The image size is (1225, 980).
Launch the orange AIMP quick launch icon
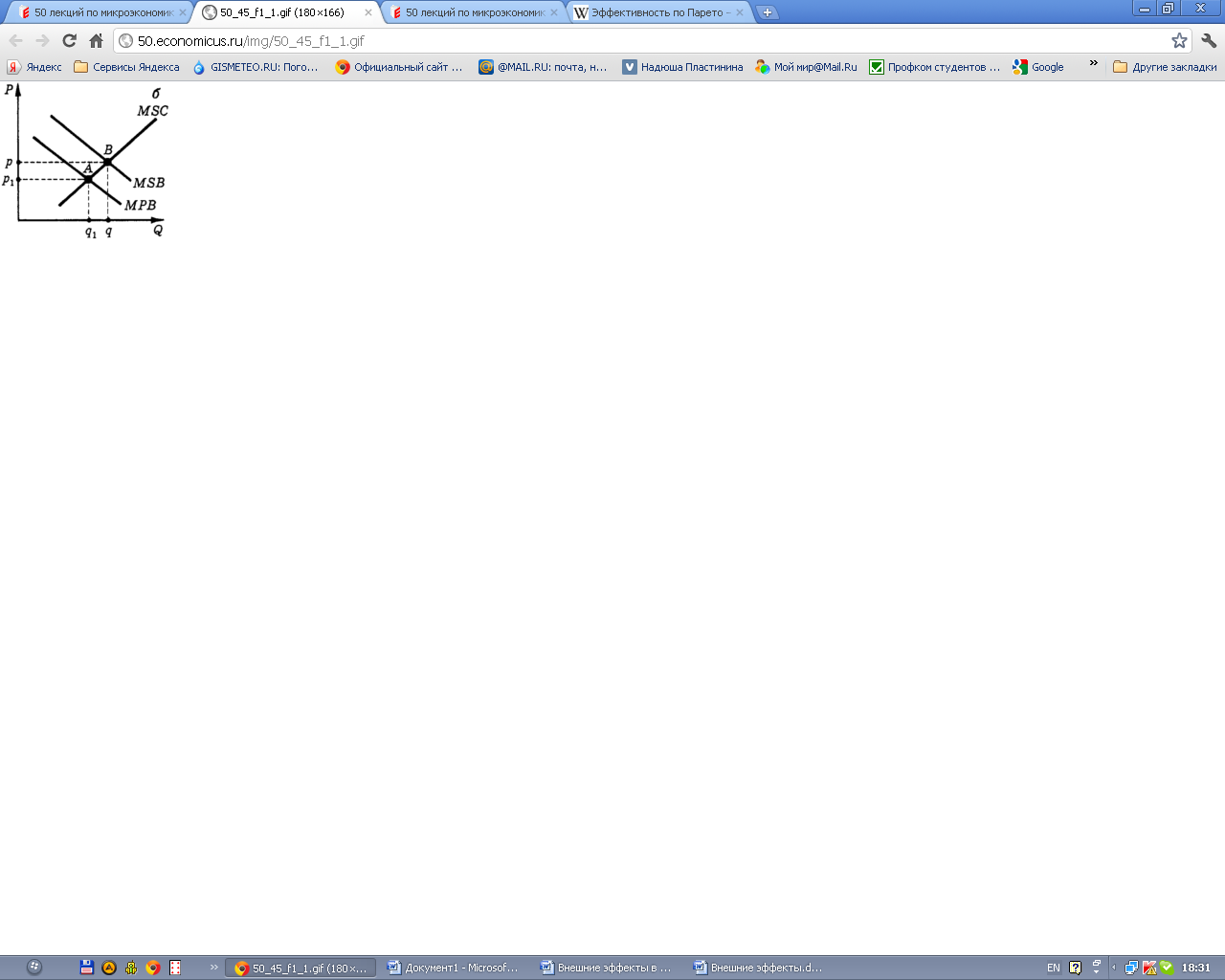click(109, 968)
